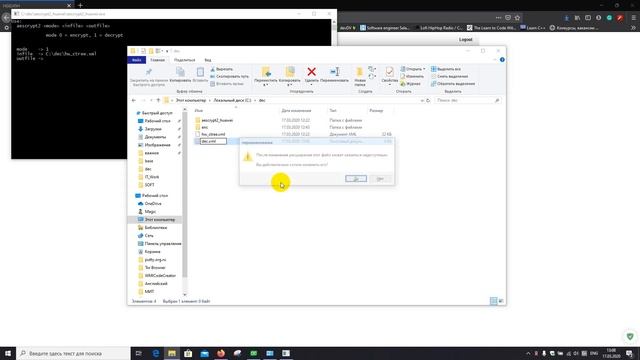640x360 pixels.
Task: Click Logout on the browser page
Action: point(465,40)
